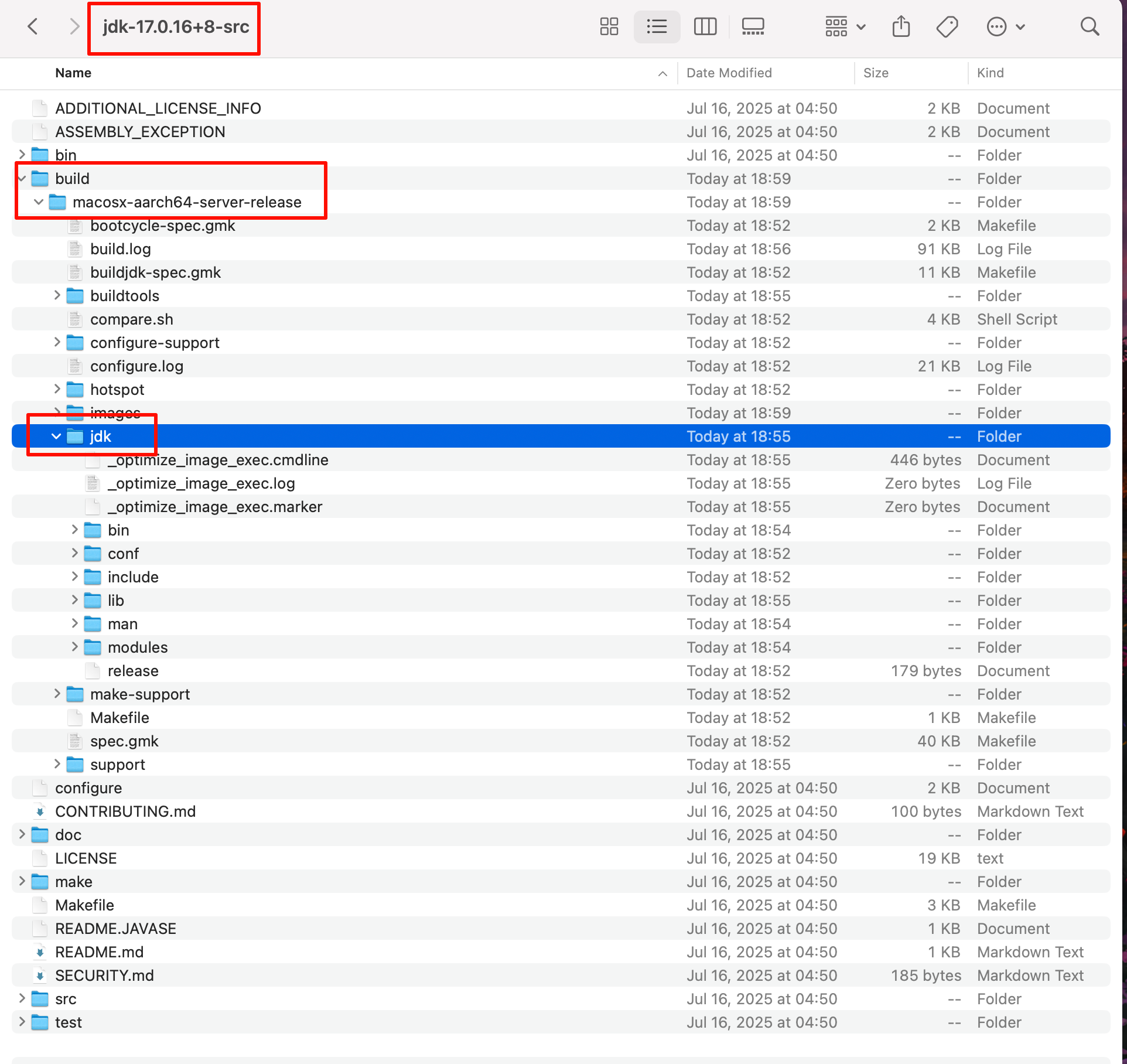The height and width of the screenshot is (1064, 1127).
Task: Sort by Date Modified column
Action: 729,73
